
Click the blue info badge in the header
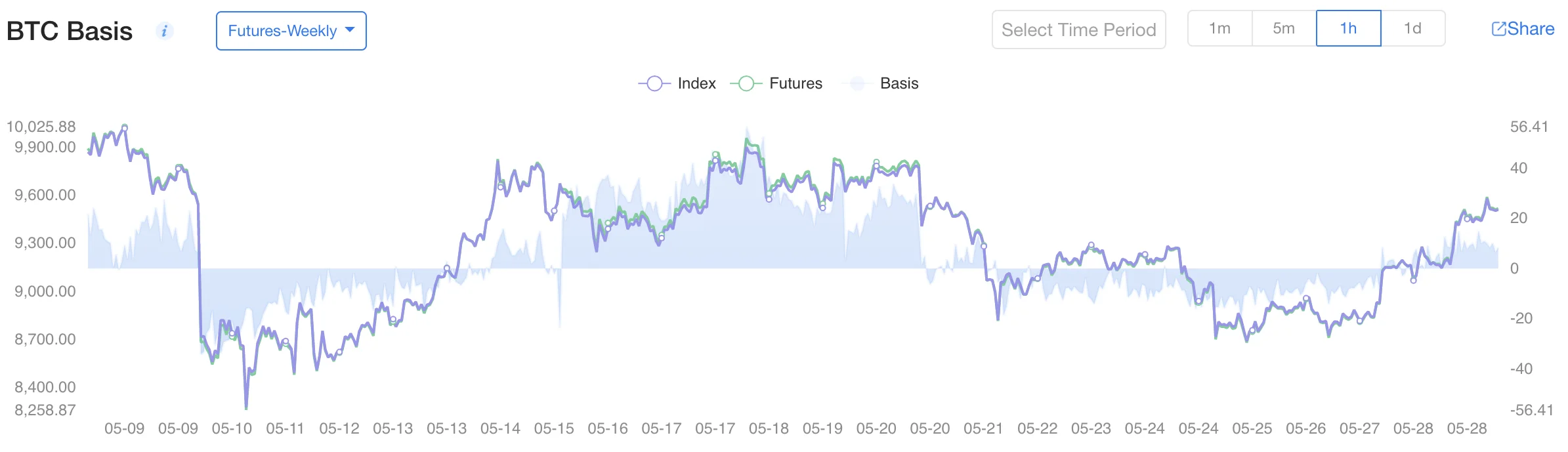point(166,30)
